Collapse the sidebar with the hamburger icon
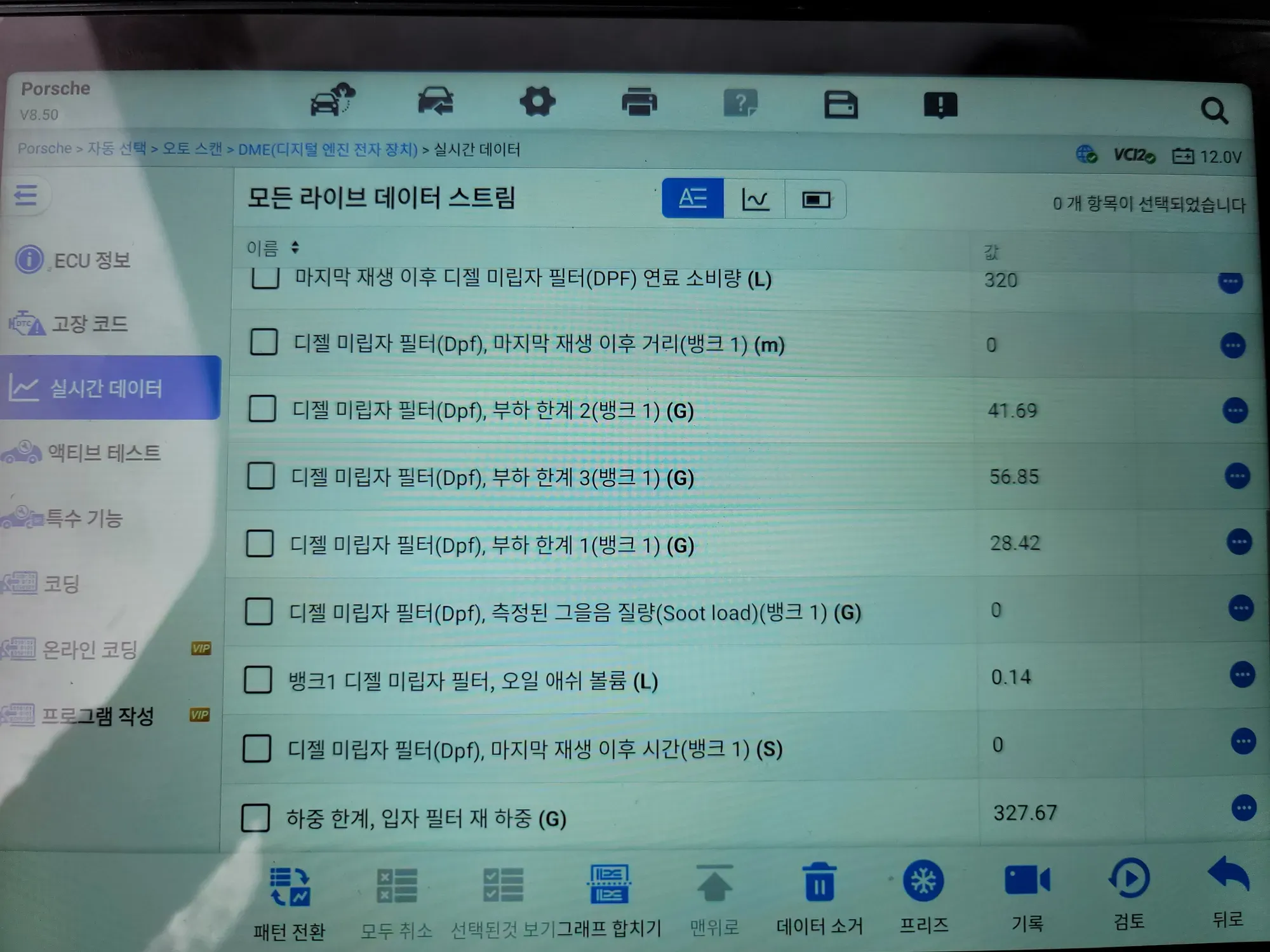 (x=26, y=195)
